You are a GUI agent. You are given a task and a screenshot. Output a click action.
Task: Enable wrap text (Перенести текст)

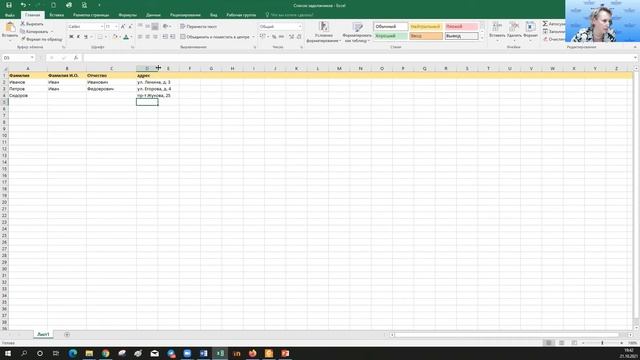pos(198,27)
